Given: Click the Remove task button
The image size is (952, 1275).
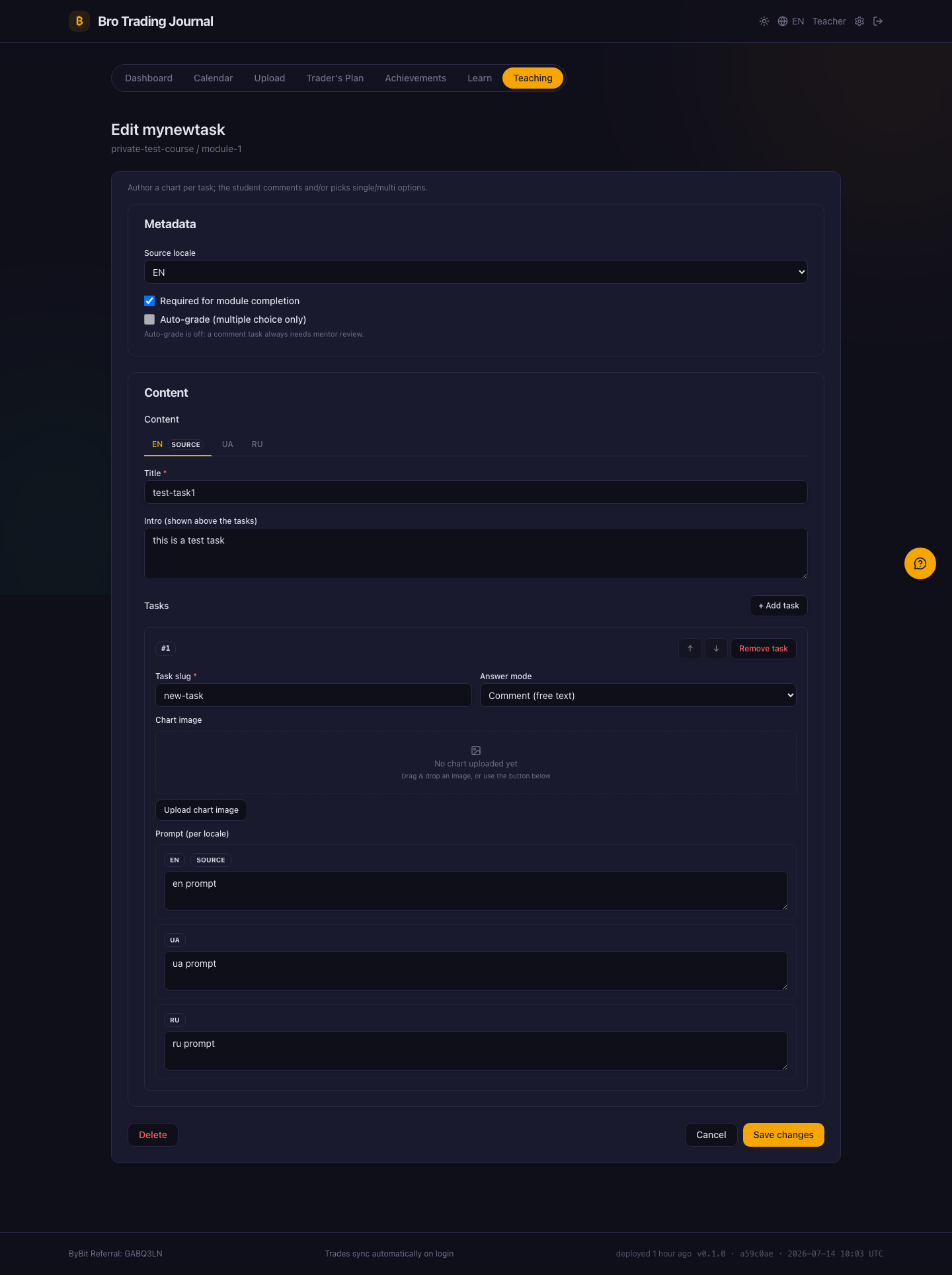Looking at the screenshot, I should 764,649.
